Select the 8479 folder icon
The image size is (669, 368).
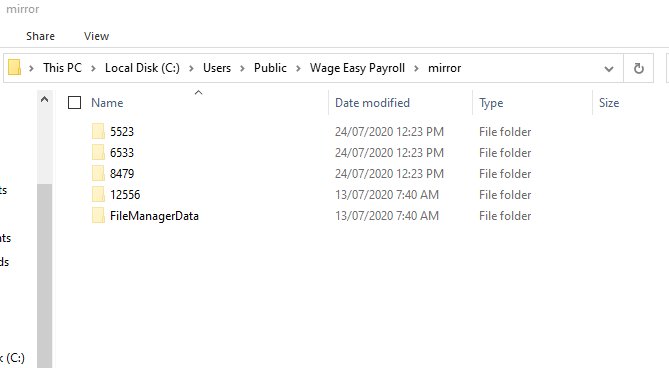click(98, 173)
